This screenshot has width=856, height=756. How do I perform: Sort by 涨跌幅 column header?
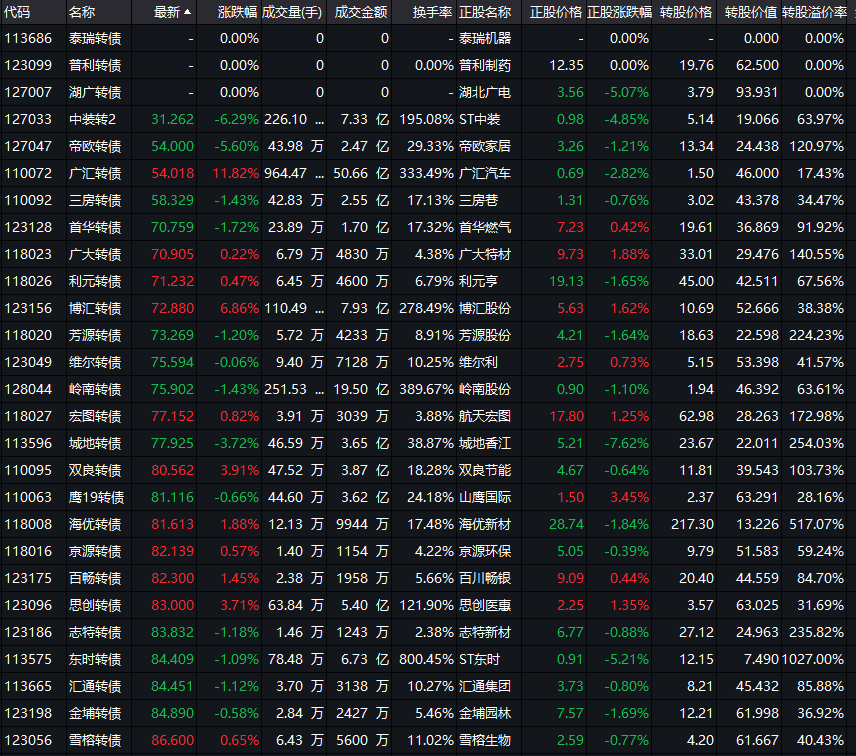237,12
